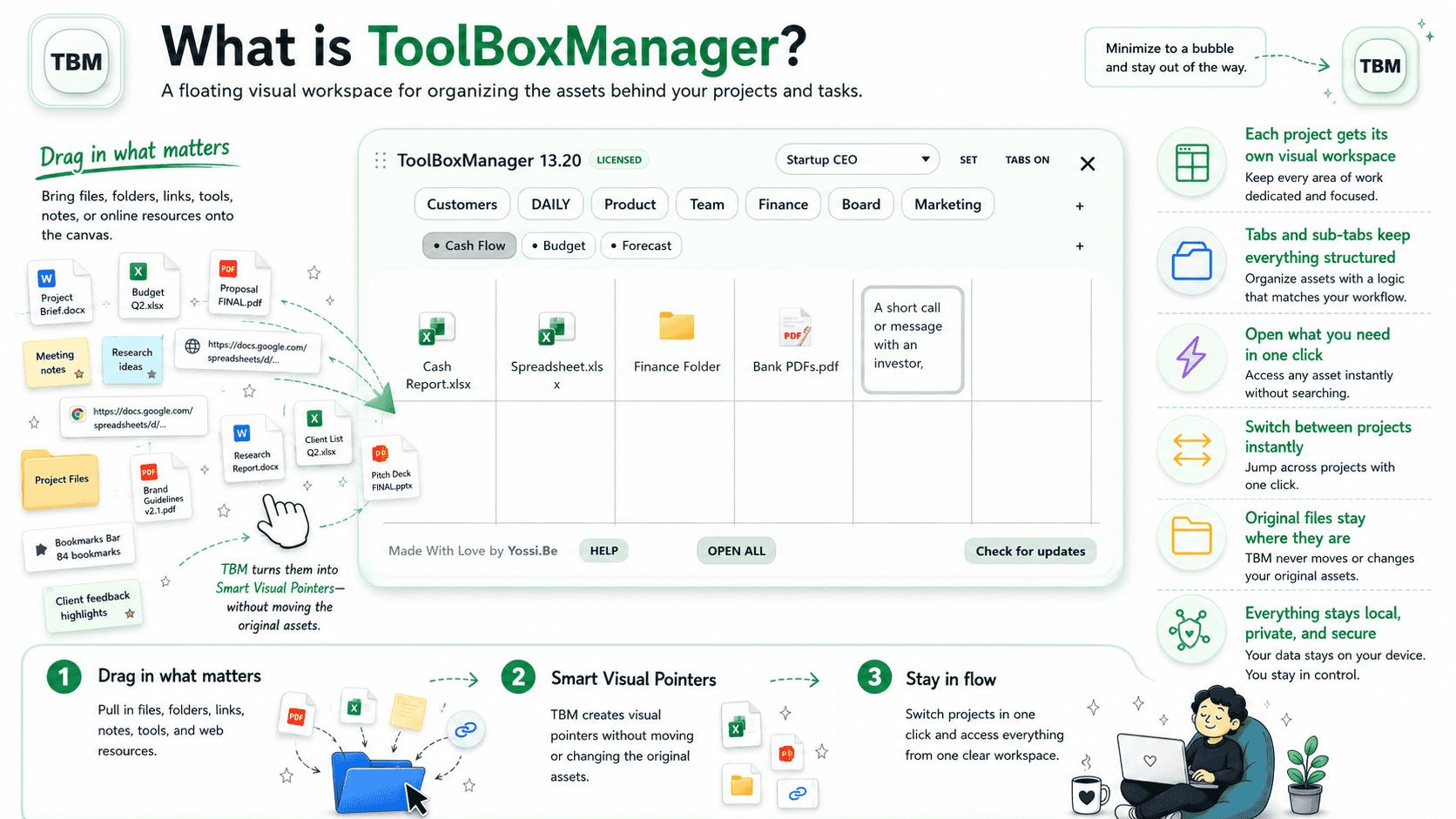Select the Budget sub-tab
The image size is (1456, 819).
pos(558,245)
